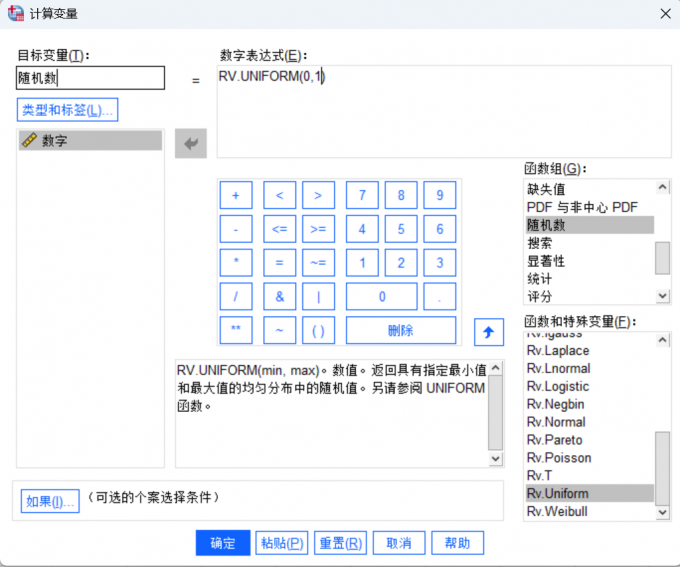The width and height of the screenshot is (680, 567).
Task: Select Rv.T function
Action: click(589, 475)
